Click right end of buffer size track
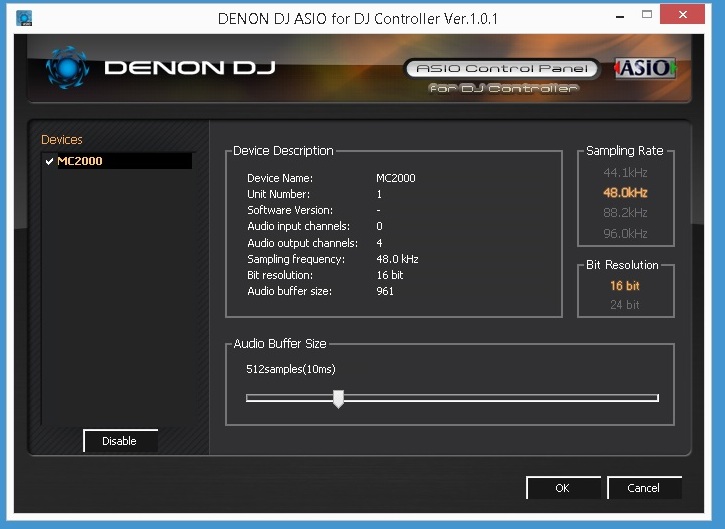Screen dimensions: 725x529 point(655,398)
